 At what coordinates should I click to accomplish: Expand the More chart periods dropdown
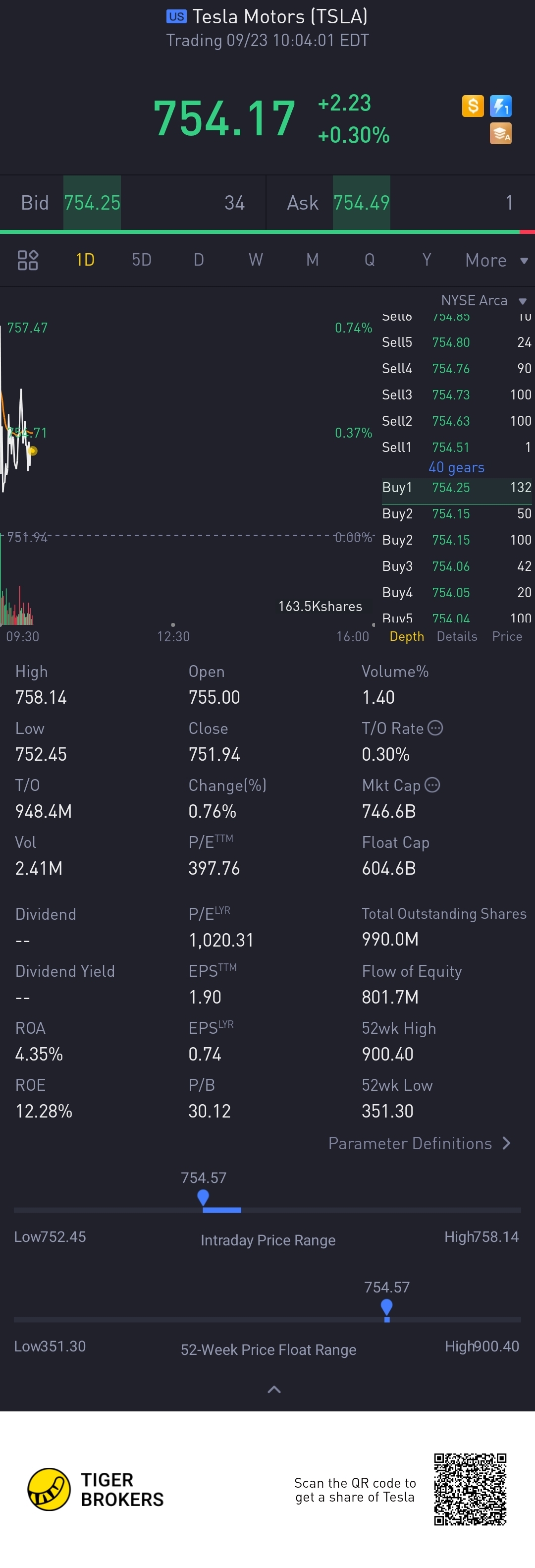497,261
